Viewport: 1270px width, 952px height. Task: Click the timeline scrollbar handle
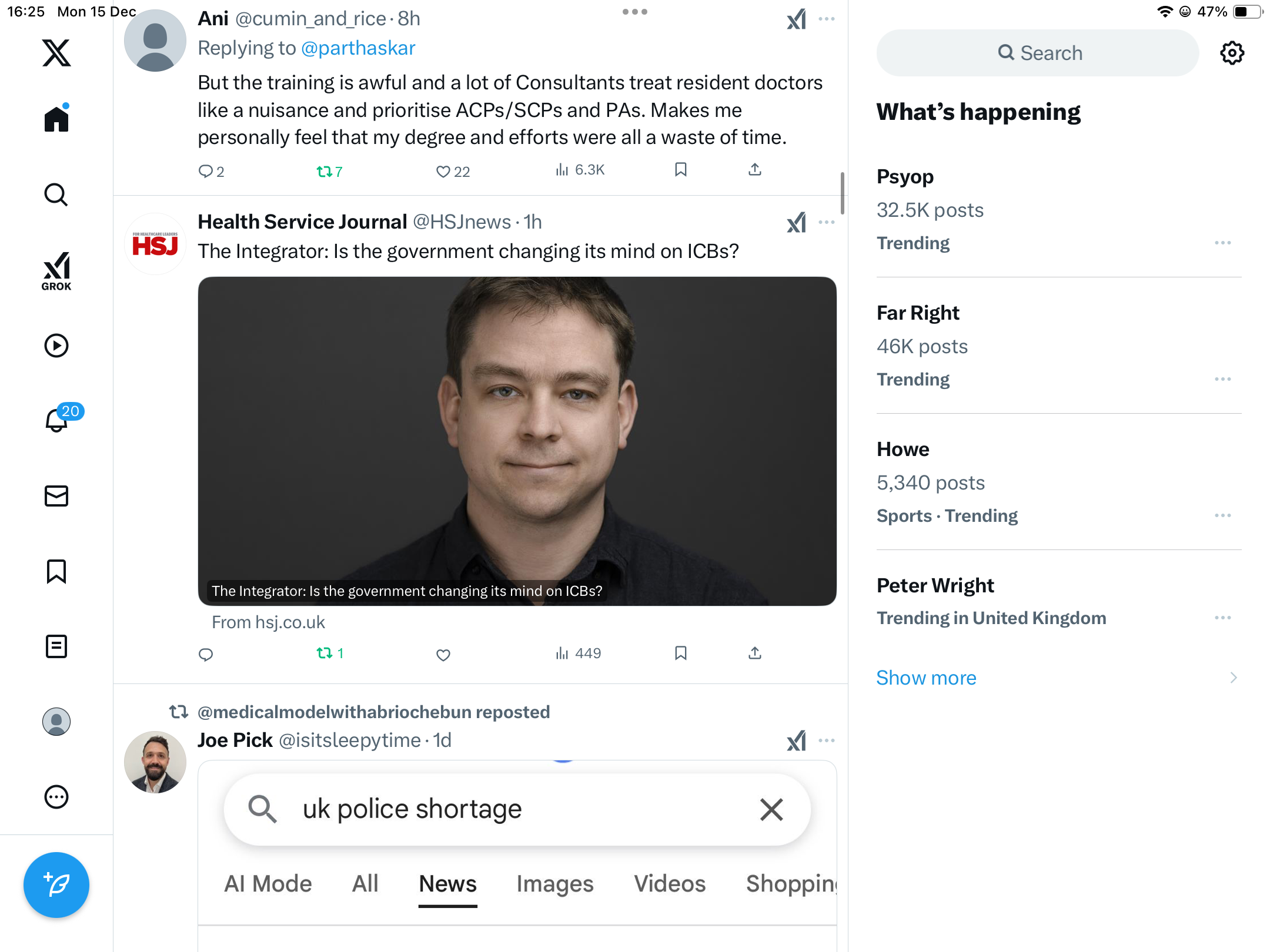pyautogui.click(x=843, y=193)
